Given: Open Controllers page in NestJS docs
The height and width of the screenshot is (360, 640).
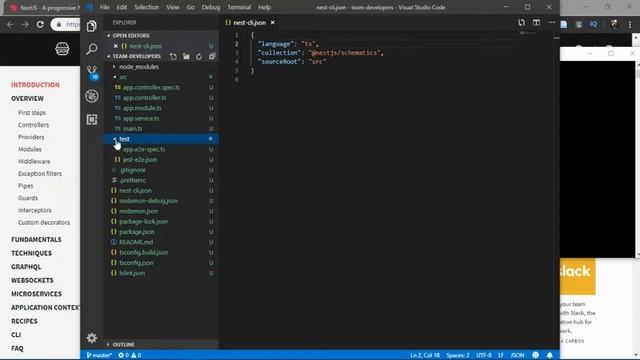Looking at the screenshot, I should 33,125.
